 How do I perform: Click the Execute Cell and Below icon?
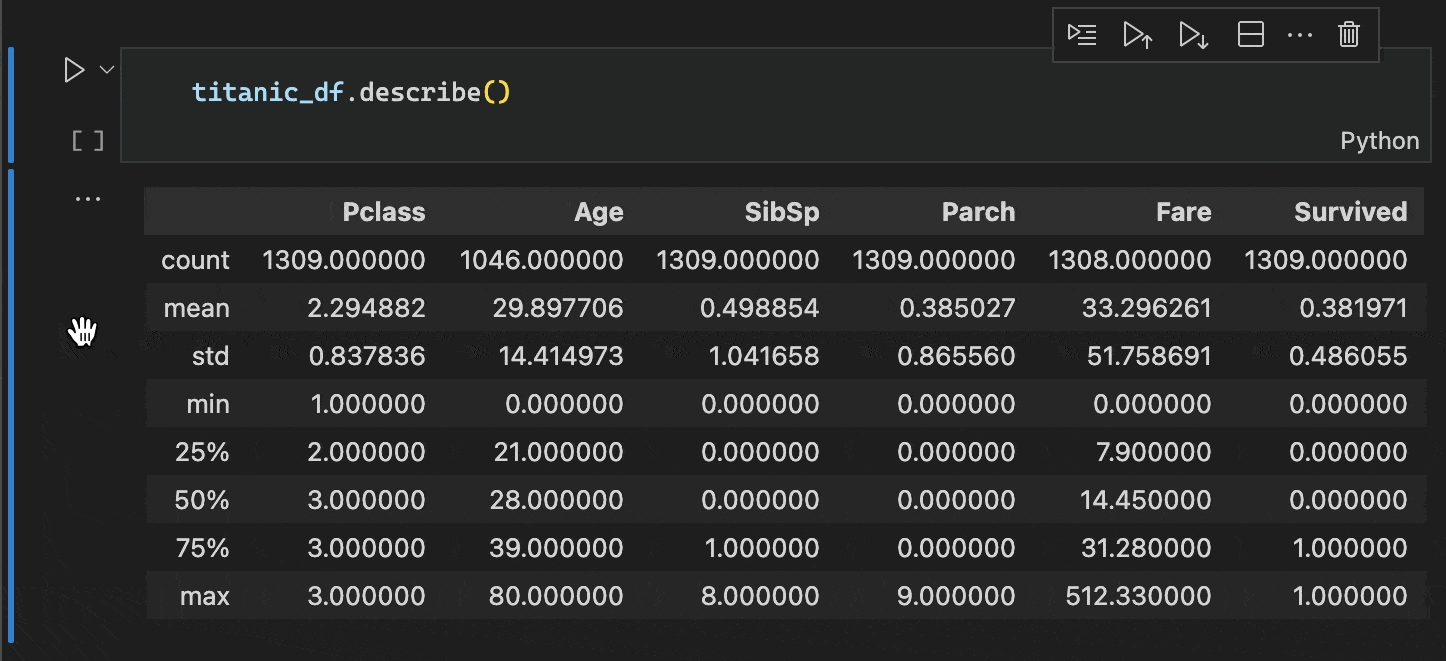pyautogui.click(x=1193, y=34)
